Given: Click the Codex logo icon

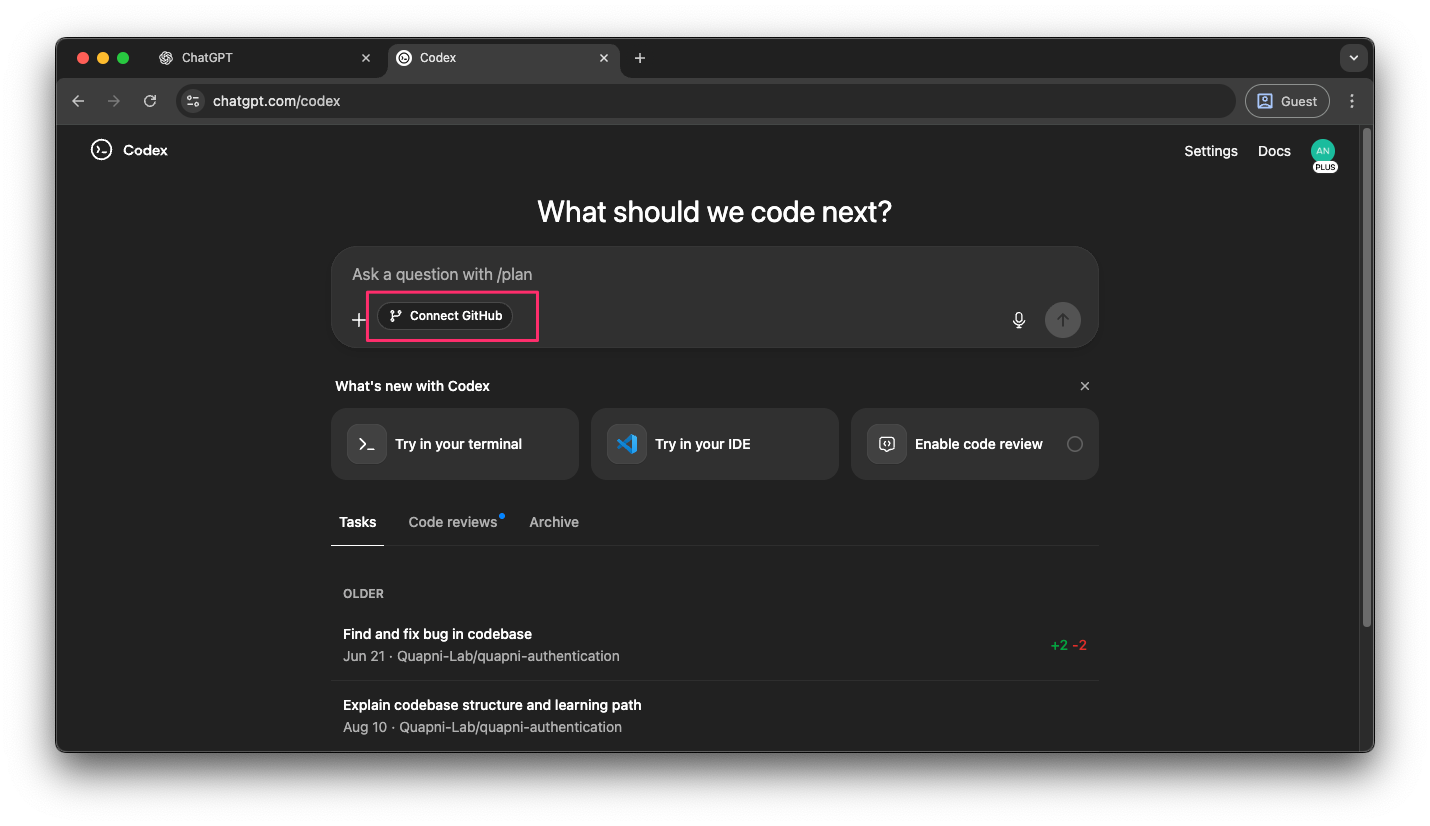Looking at the screenshot, I should tap(101, 150).
